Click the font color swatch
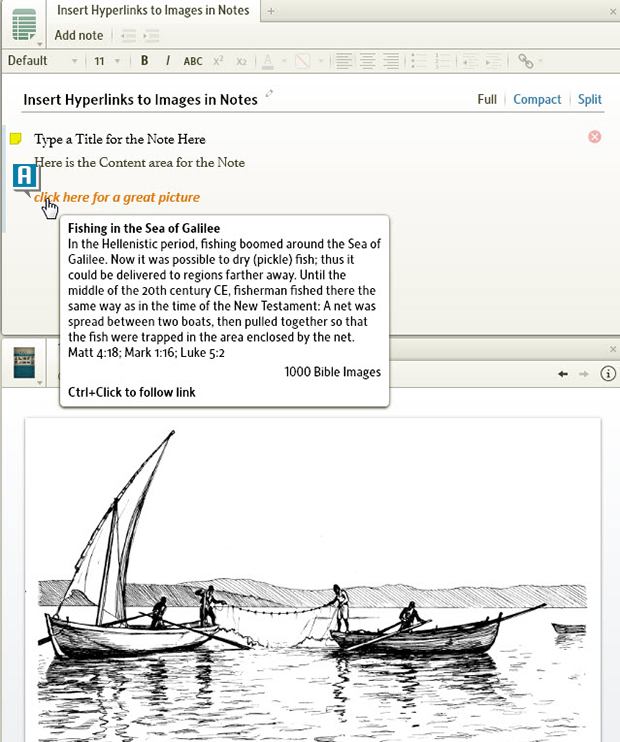This screenshot has height=742, width=620. (268, 61)
